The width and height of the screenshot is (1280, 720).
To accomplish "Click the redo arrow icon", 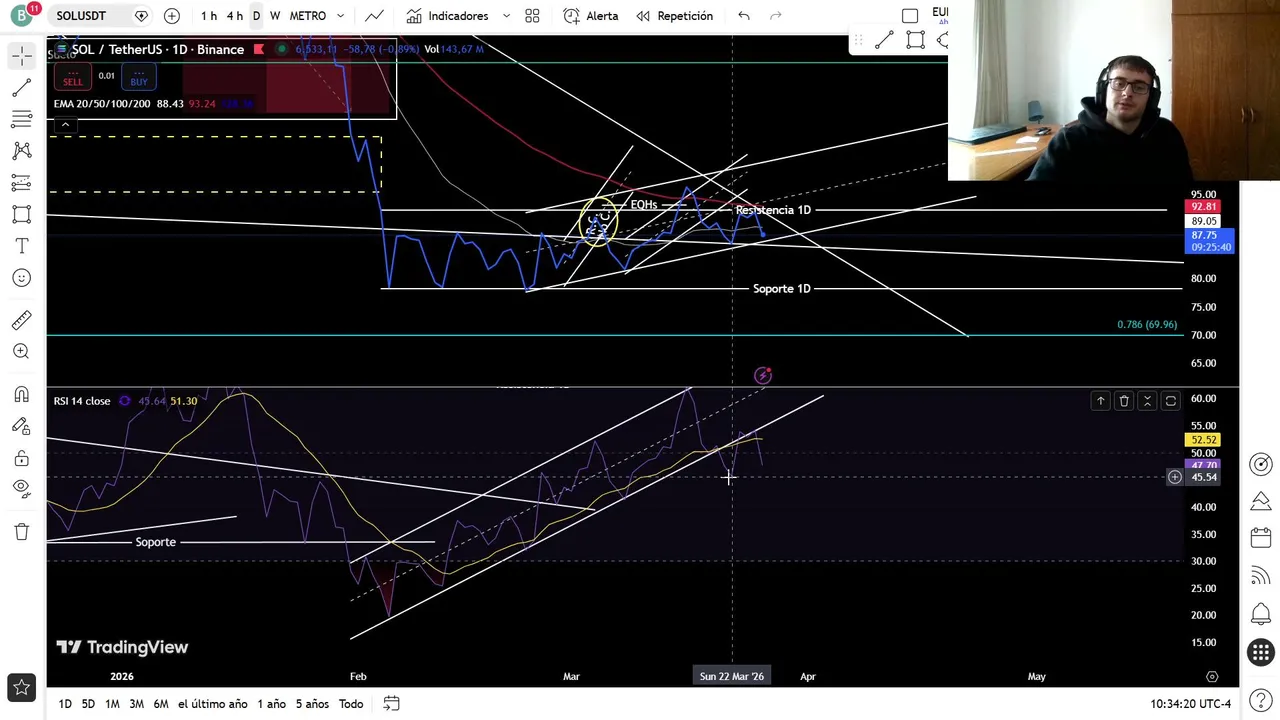I will 776,16.
